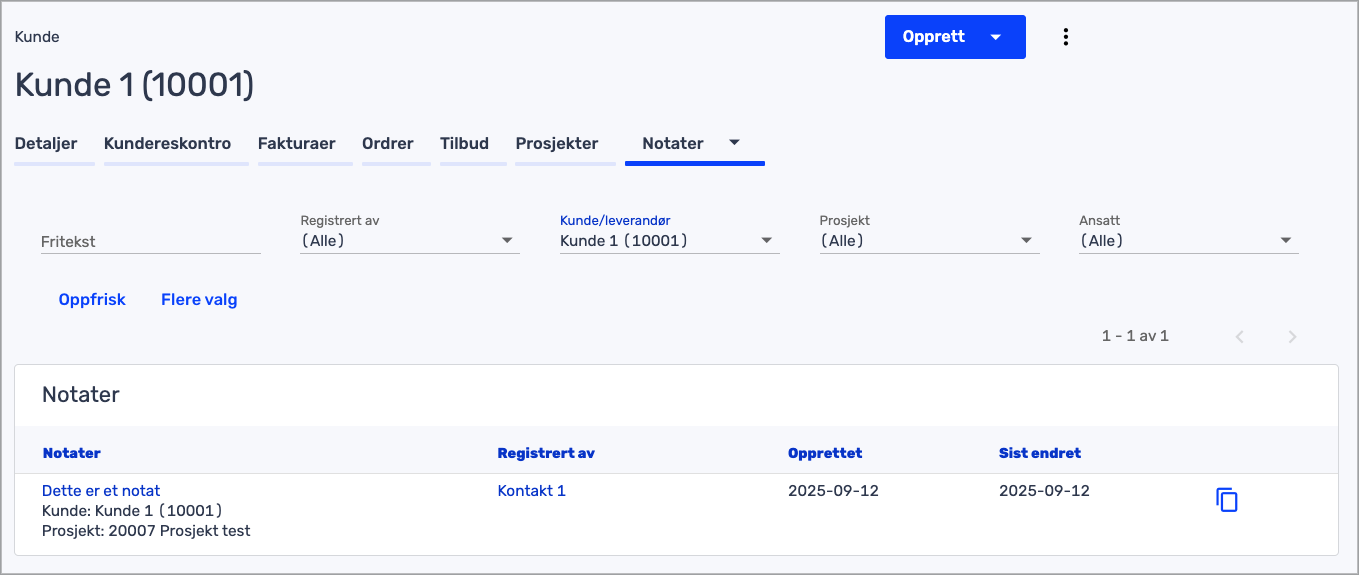Viewport: 1359px width, 575px height.
Task: Open the Kundereskontro tab
Action: point(167,144)
